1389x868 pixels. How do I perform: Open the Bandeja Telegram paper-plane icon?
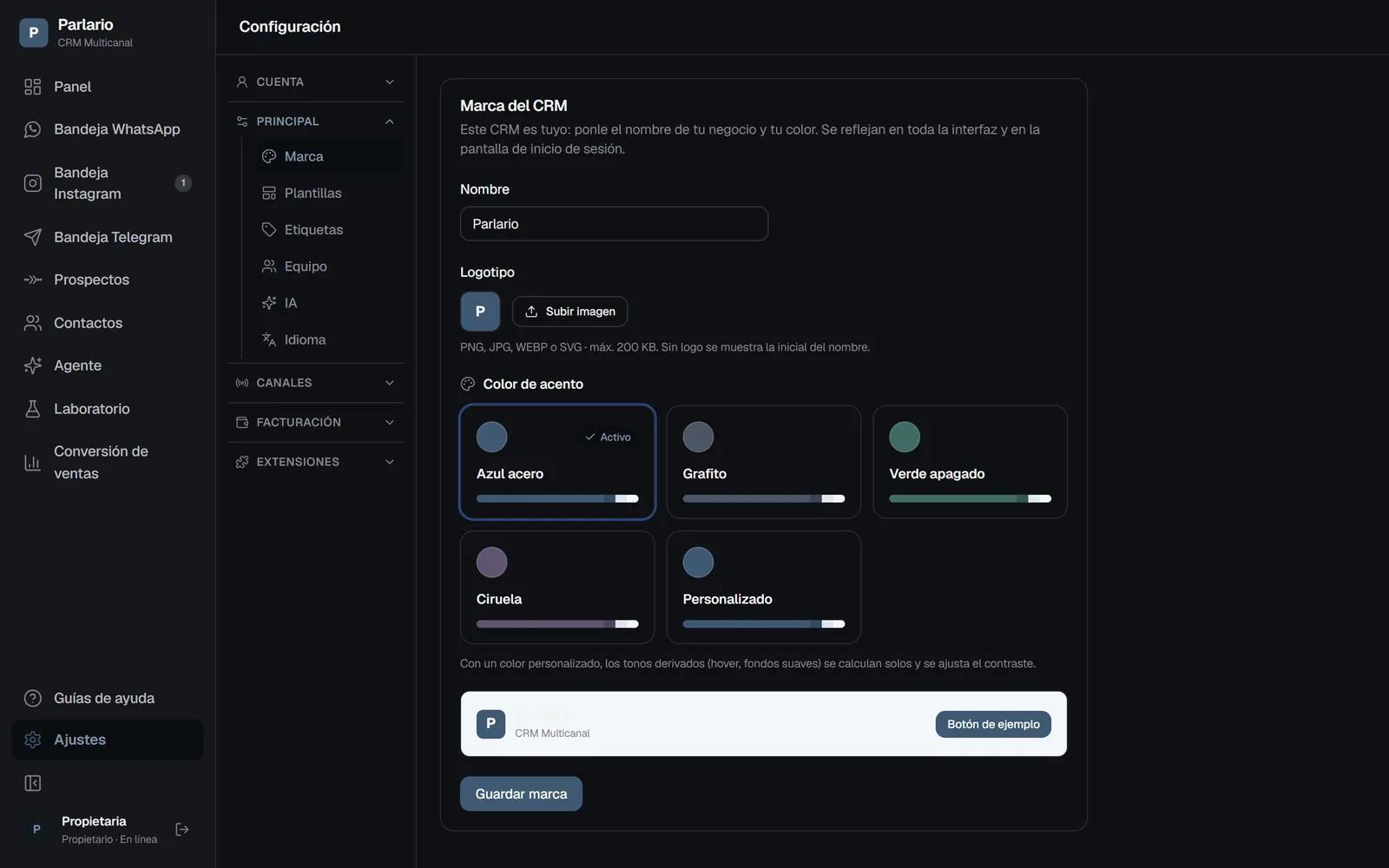point(33,237)
